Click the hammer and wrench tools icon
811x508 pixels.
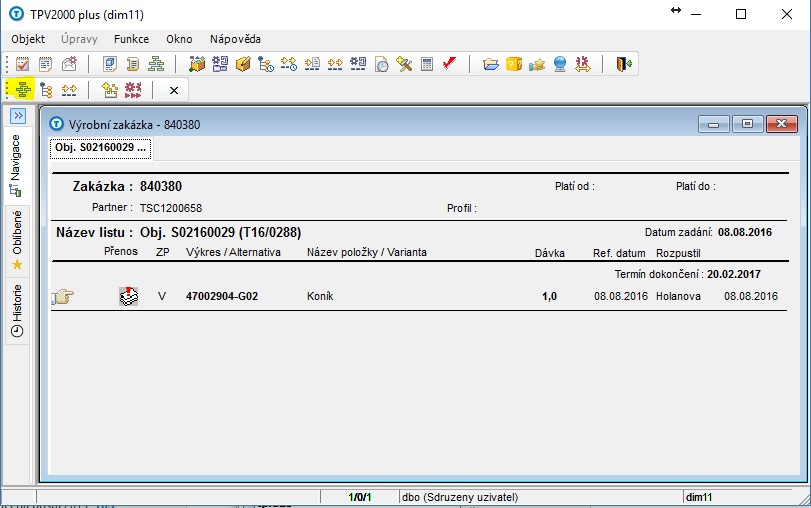[404, 64]
